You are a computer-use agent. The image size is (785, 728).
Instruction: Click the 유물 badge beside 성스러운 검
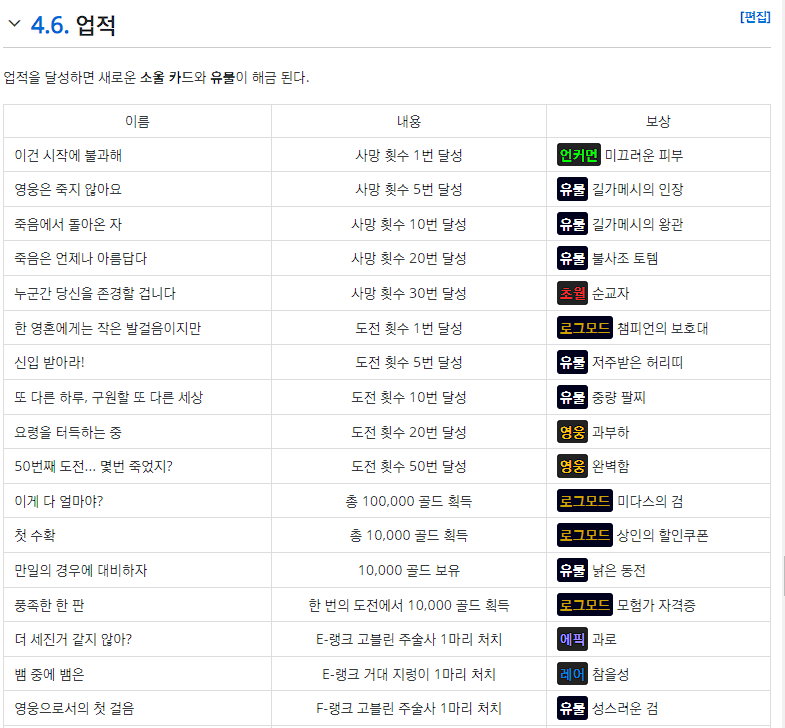click(572, 708)
